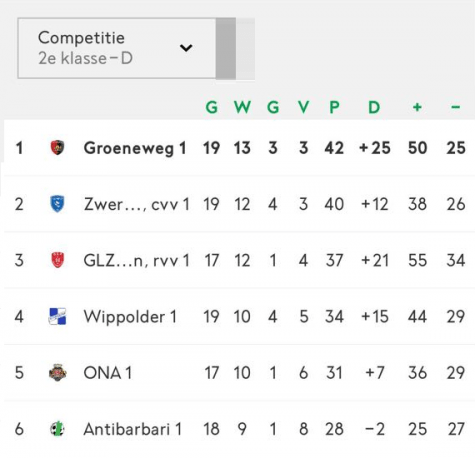Expand the competition selector chevron arrow
The height and width of the screenshot is (458, 475).
coord(186,48)
